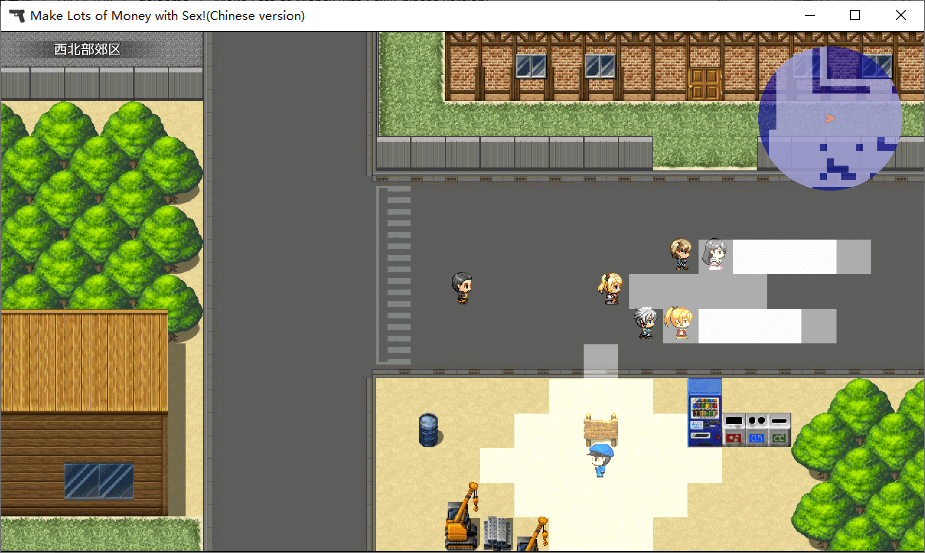Select the silver-haired boy character
925x553 pixels.
[x=645, y=322]
